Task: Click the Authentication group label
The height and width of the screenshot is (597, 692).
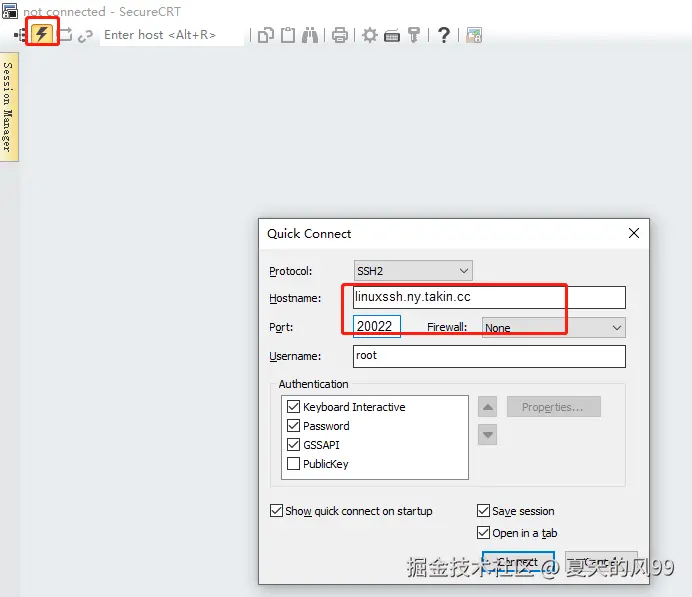Action: tap(313, 384)
